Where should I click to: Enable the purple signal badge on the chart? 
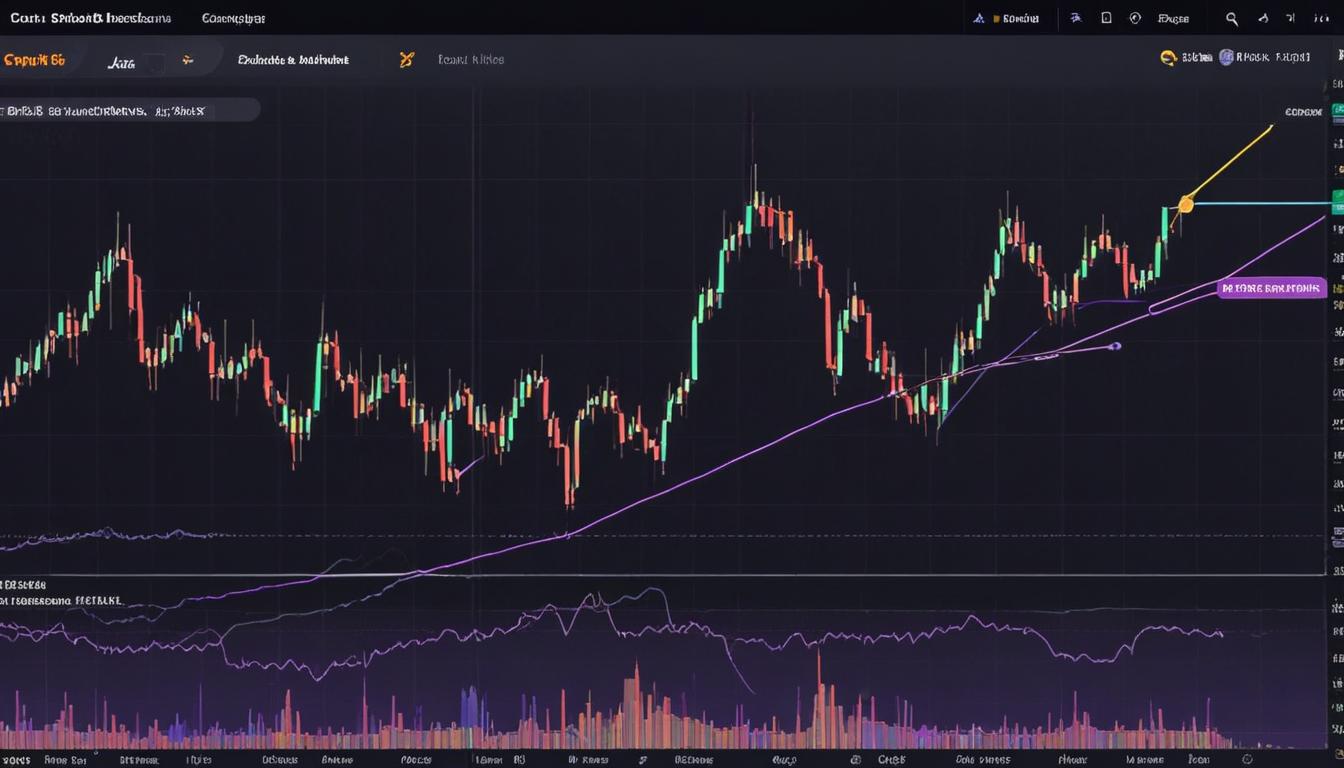[1271, 287]
